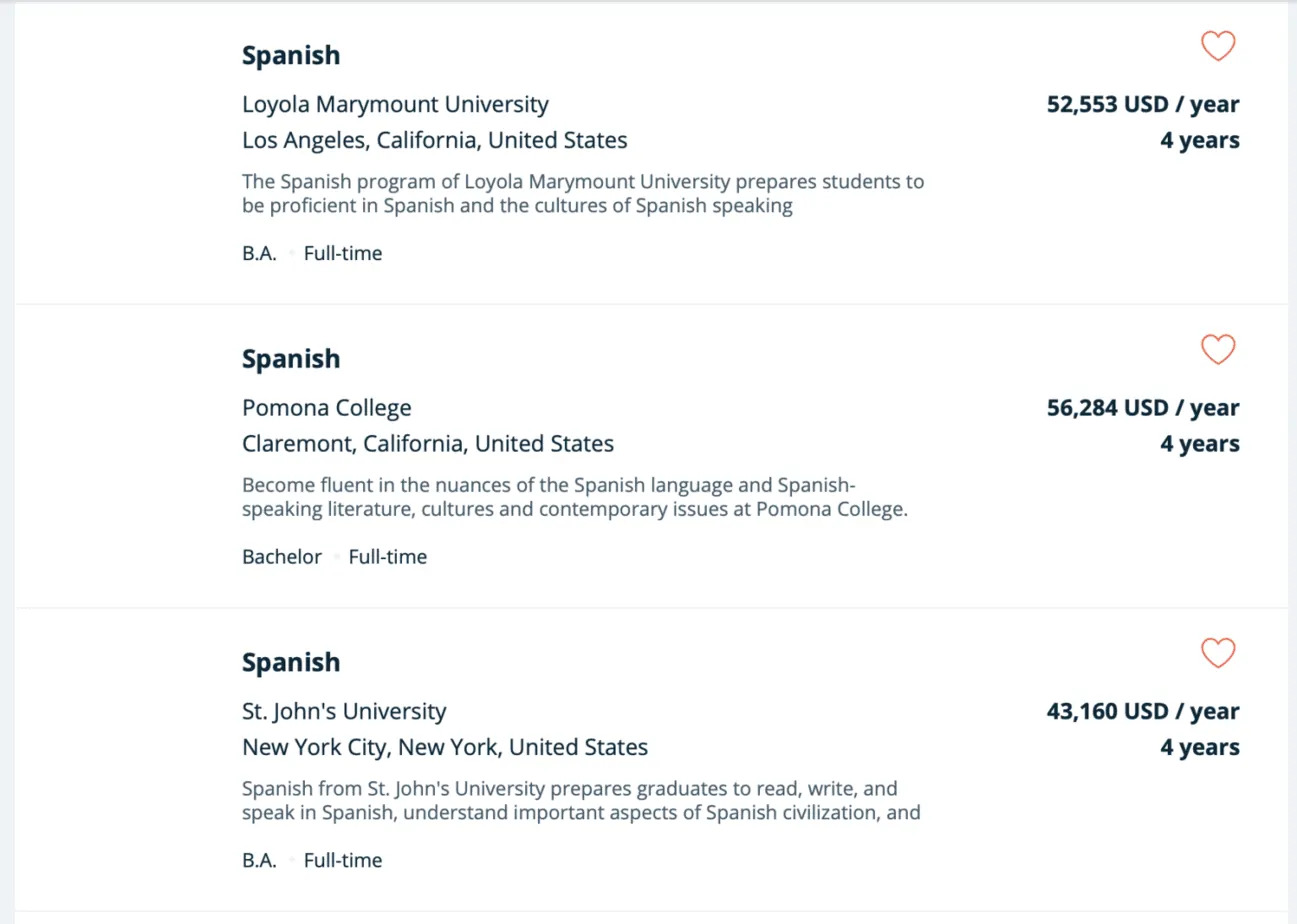
Task: Save Pomona College program with heart icon
Action: coord(1218,350)
